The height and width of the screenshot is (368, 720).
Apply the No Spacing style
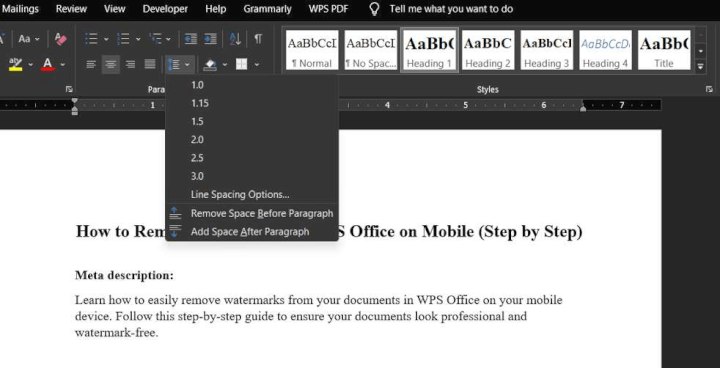coord(371,50)
